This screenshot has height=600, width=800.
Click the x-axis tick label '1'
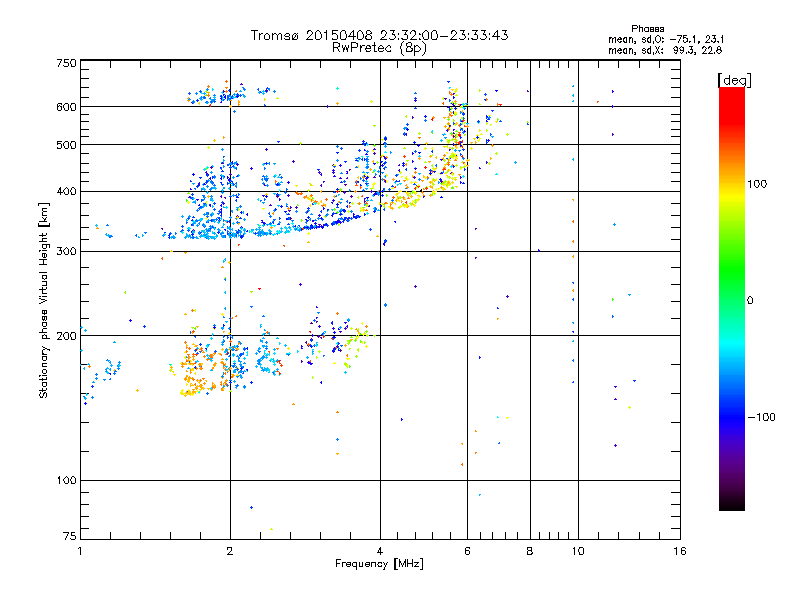80,551
